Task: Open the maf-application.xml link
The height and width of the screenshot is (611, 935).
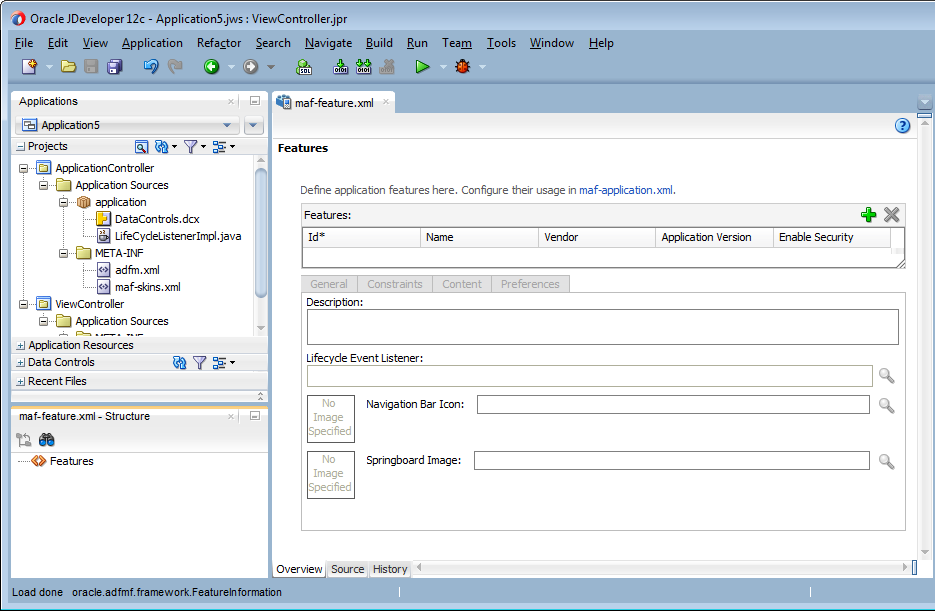Action: tap(626, 190)
